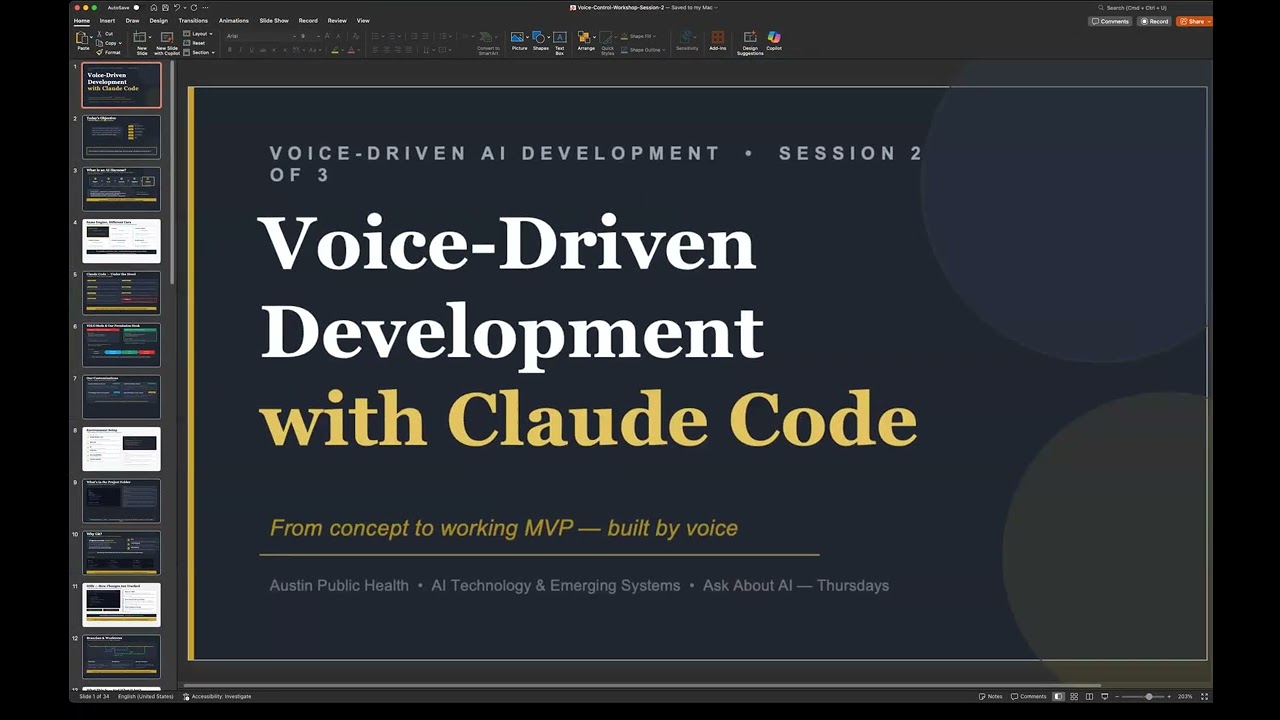
Task: Click the font color swatch
Action: pyautogui.click(x=351, y=50)
